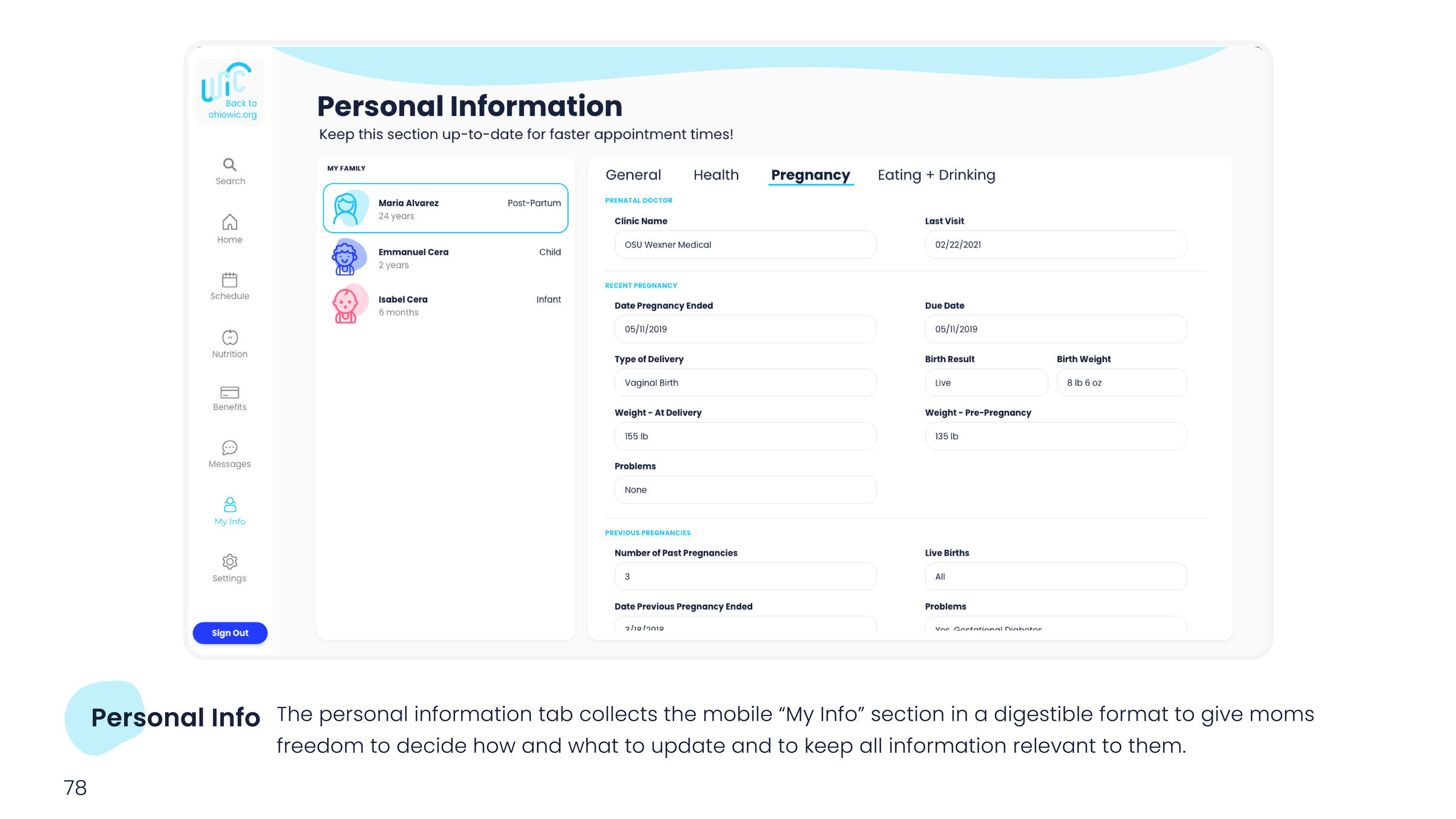The width and height of the screenshot is (1456, 819).
Task: Open the Type of Delivery field
Action: (x=745, y=383)
